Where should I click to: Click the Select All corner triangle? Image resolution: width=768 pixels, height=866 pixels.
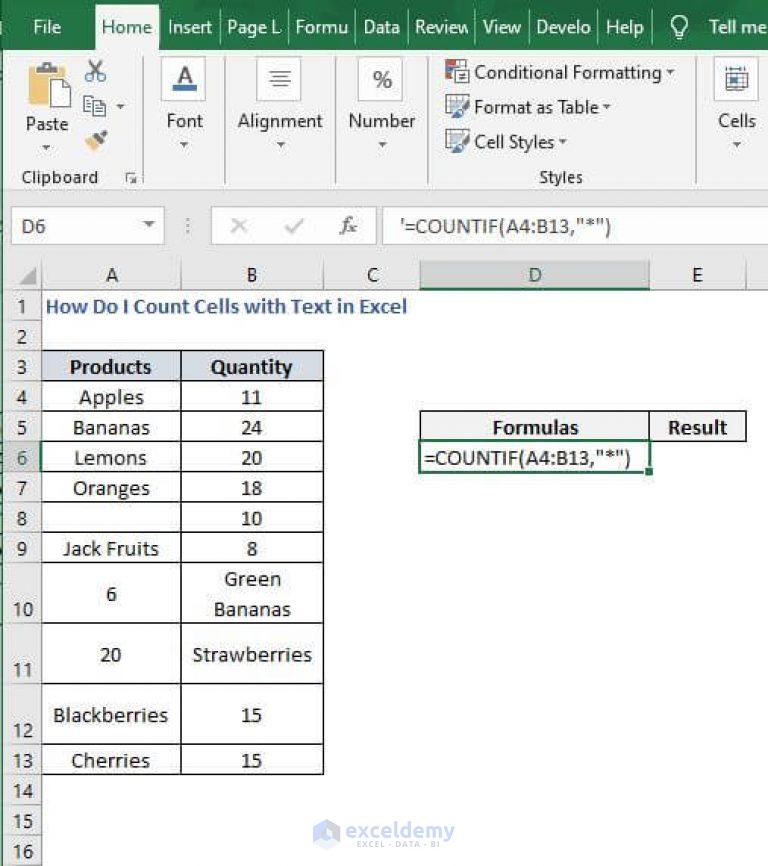click(26, 275)
